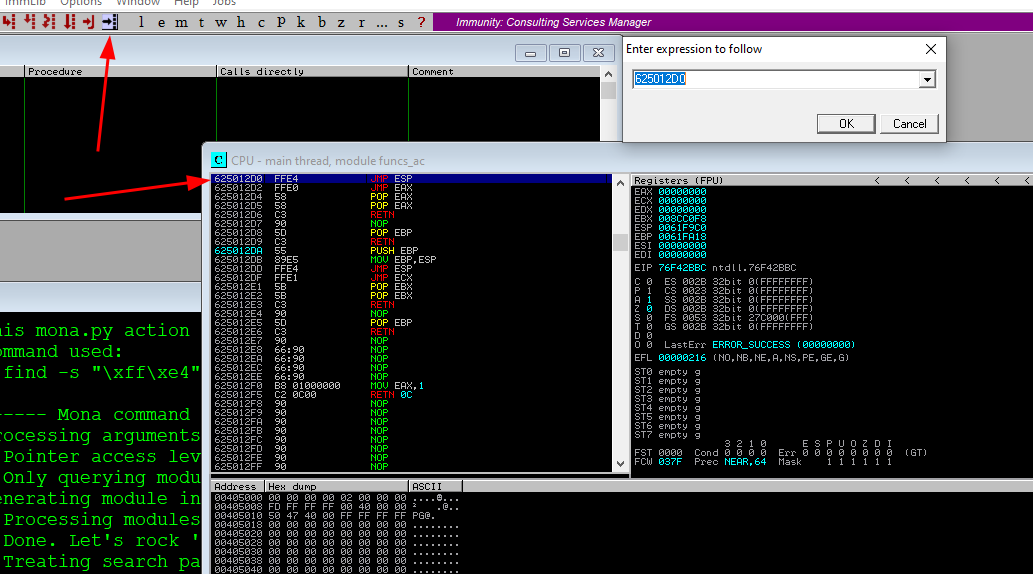Click the Go to address toolbar icon
Screen dimensions: 1033x574
[x=110, y=22]
